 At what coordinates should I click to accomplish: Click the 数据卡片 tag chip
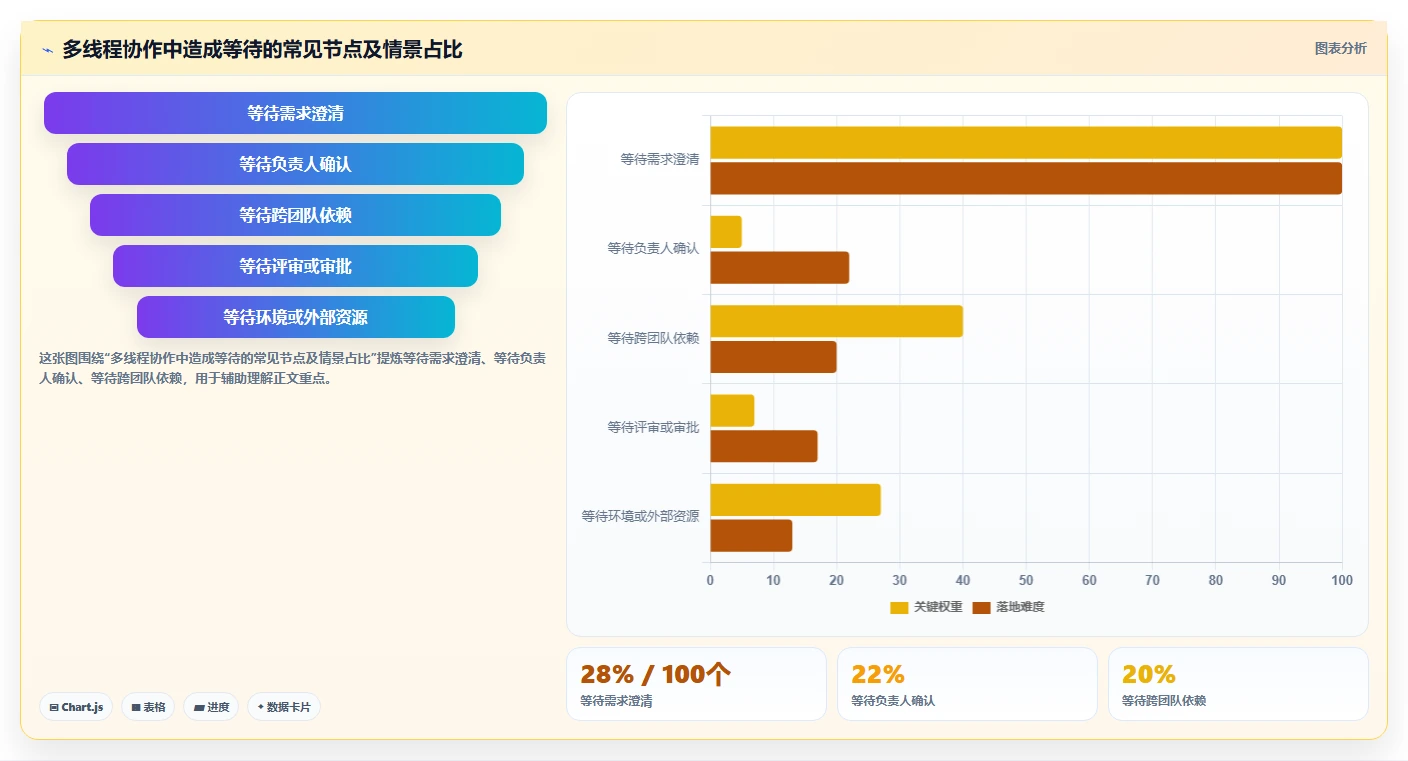(x=284, y=707)
